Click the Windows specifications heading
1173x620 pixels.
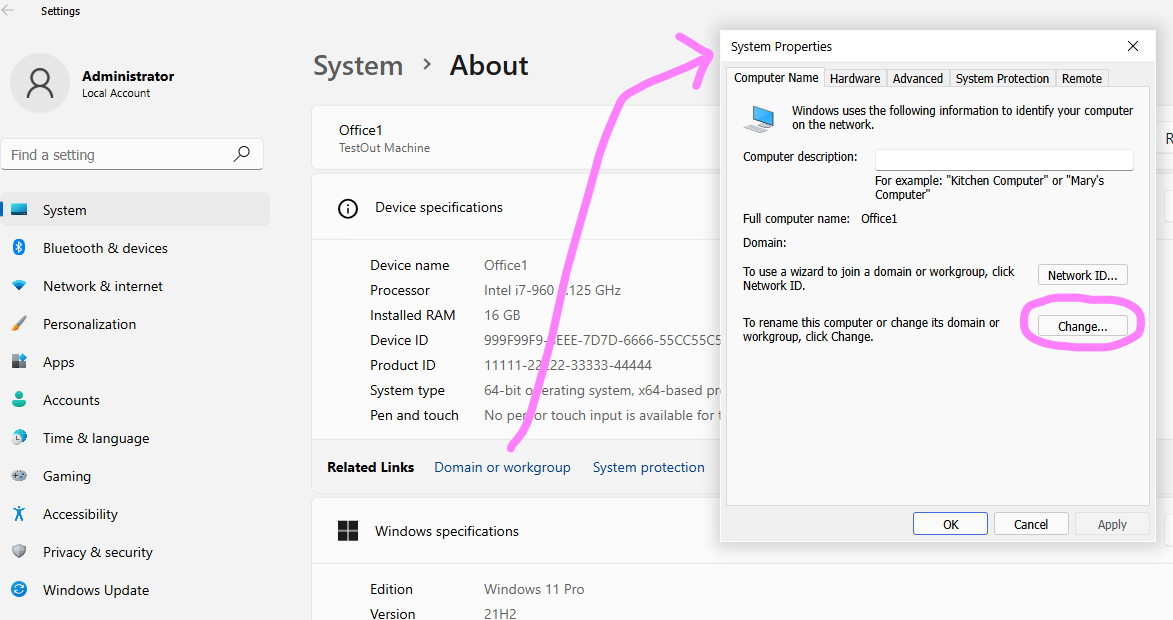(447, 532)
